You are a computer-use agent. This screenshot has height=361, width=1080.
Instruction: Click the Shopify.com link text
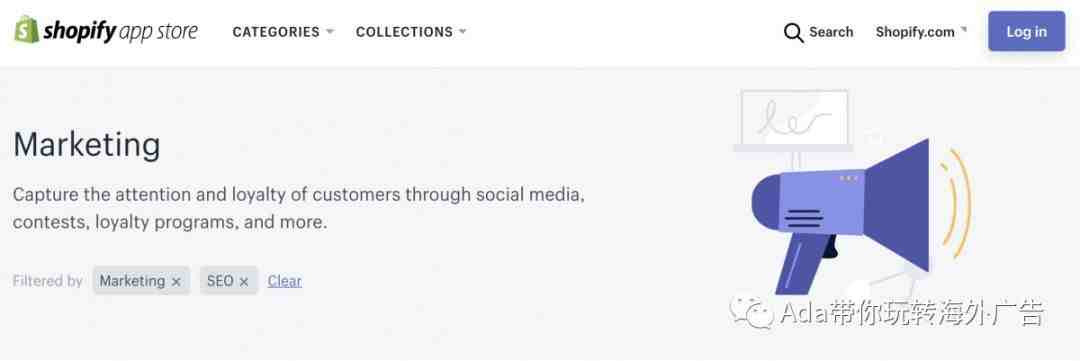[x=915, y=32]
